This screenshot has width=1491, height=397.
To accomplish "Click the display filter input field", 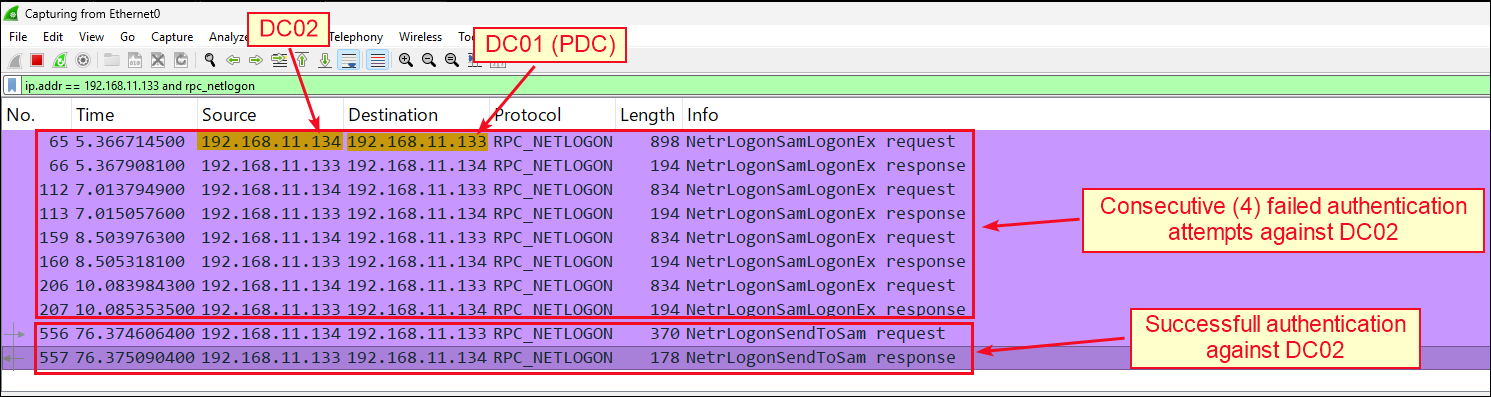I will click(x=755, y=85).
